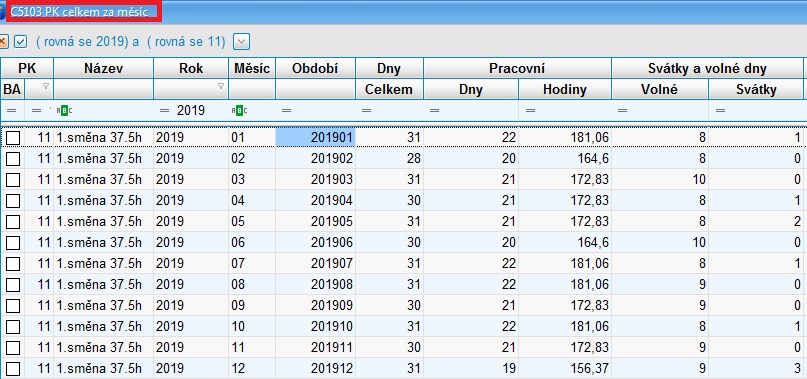The image size is (807, 379).
Task: Click the ABC operator icon in Měsíc filter cell
Action: pyautogui.click(x=239, y=110)
